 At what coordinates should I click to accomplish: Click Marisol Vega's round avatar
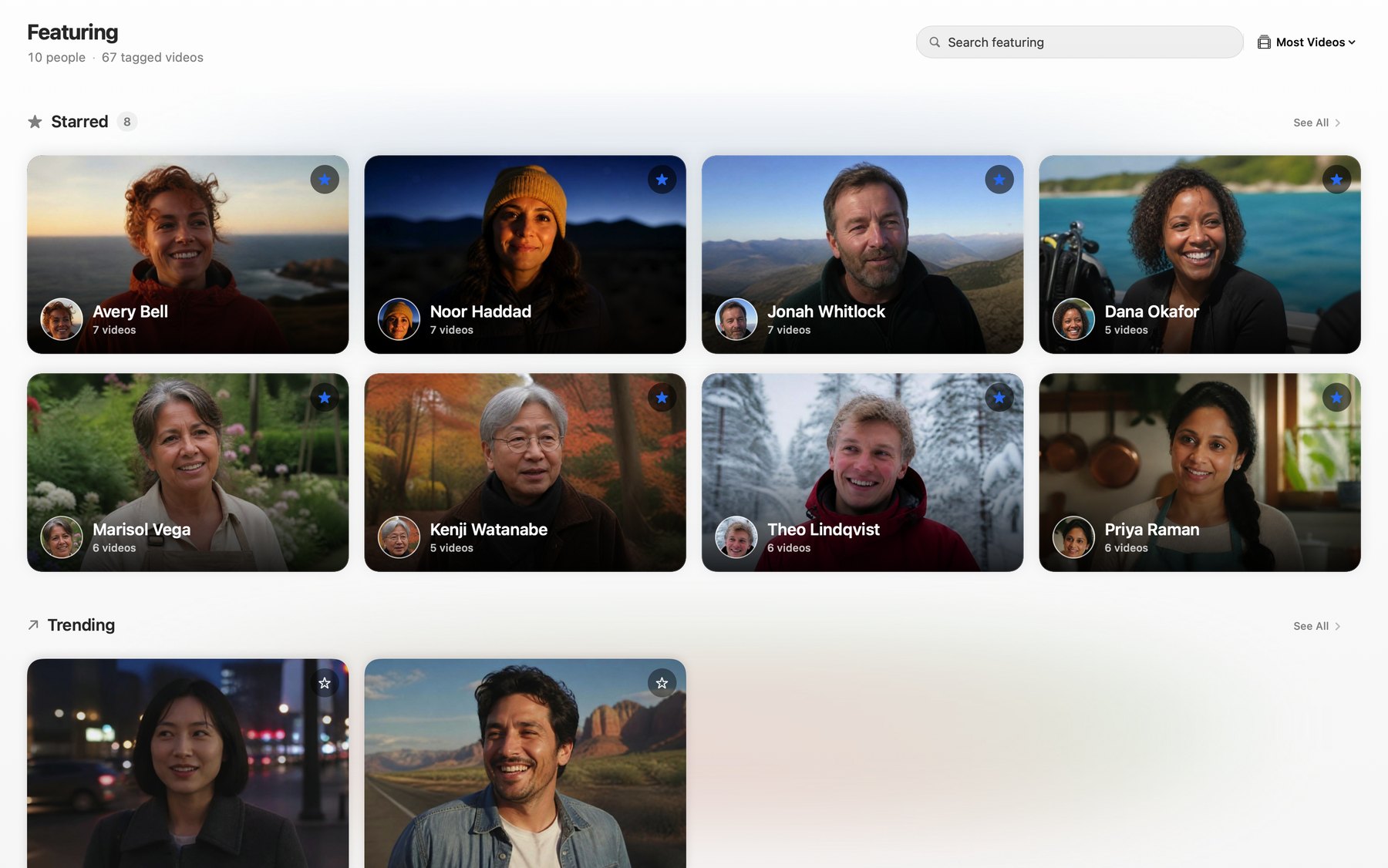pyautogui.click(x=62, y=537)
